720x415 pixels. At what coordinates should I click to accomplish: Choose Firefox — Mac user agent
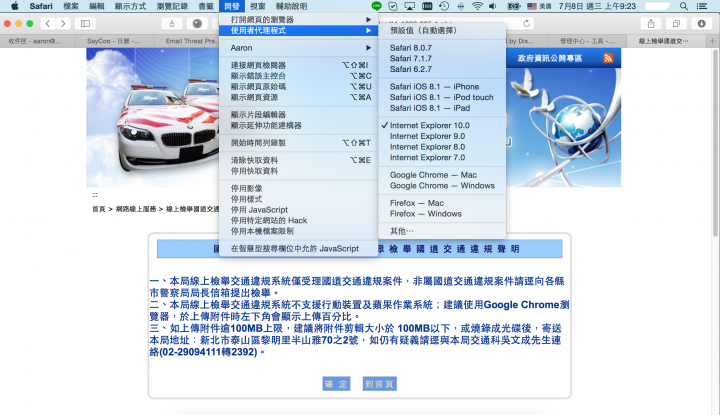442,203
